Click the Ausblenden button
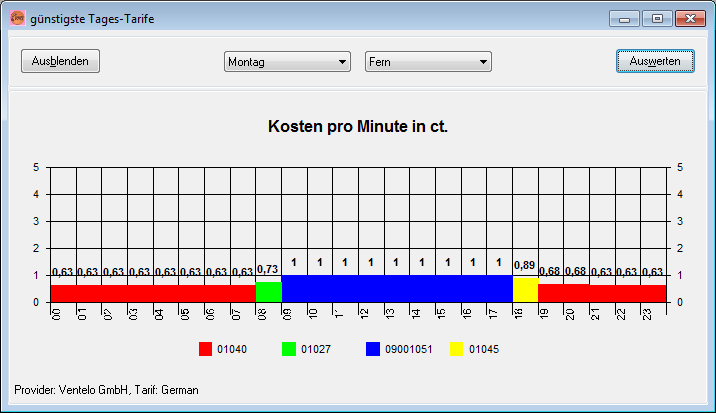 click(x=60, y=61)
